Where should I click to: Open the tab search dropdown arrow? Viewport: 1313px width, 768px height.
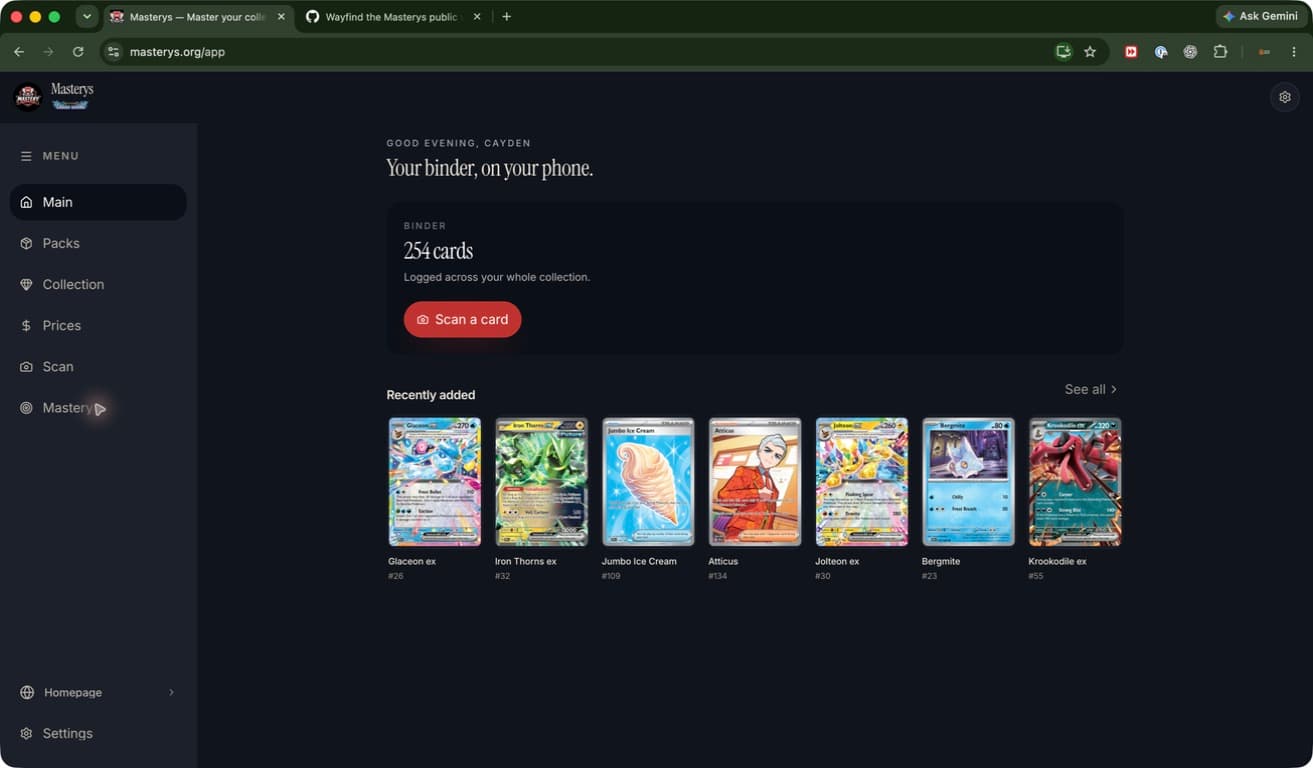point(87,17)
